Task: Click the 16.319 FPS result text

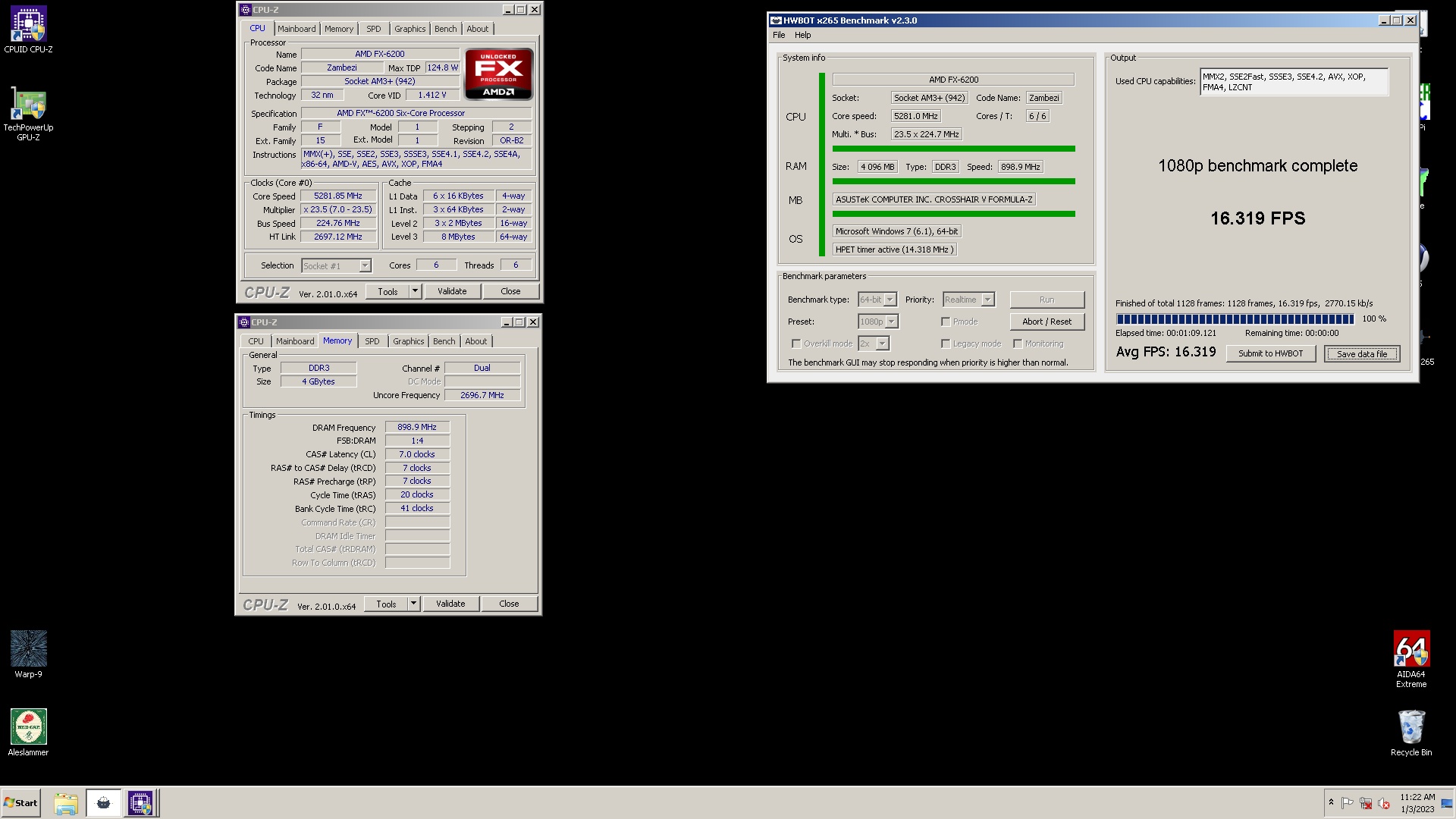Action: pos(1257,218)
